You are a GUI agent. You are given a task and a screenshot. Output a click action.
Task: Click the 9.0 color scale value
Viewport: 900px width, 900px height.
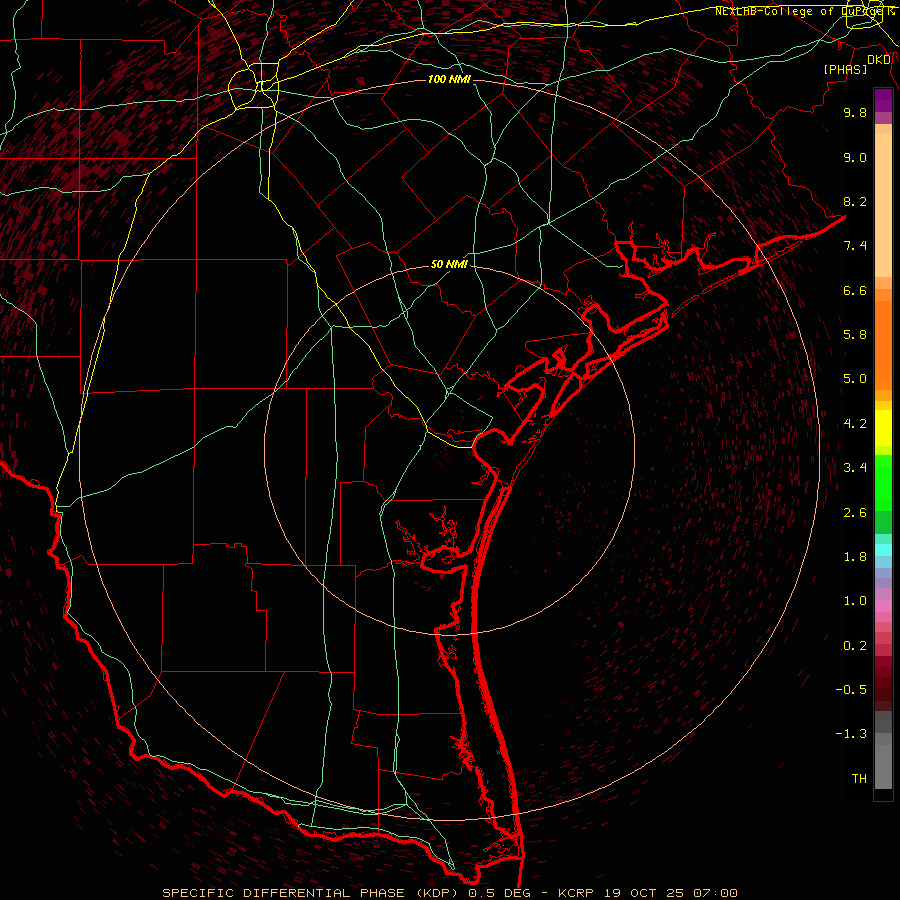pos(855,157)
